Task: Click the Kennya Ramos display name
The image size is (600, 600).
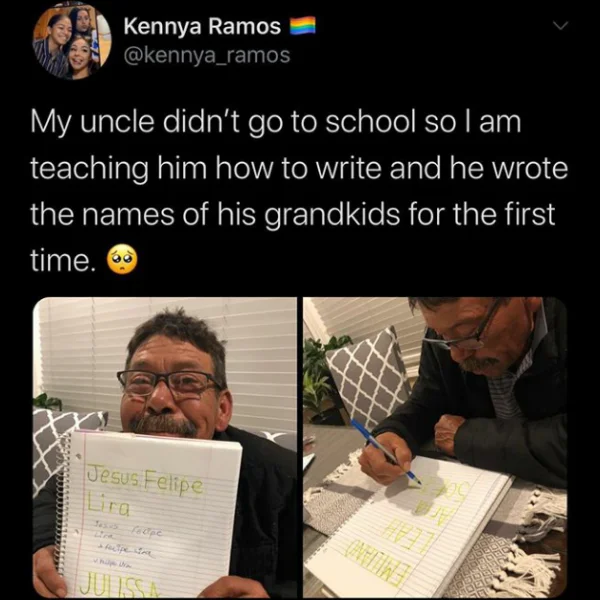Action: (202, 26)
